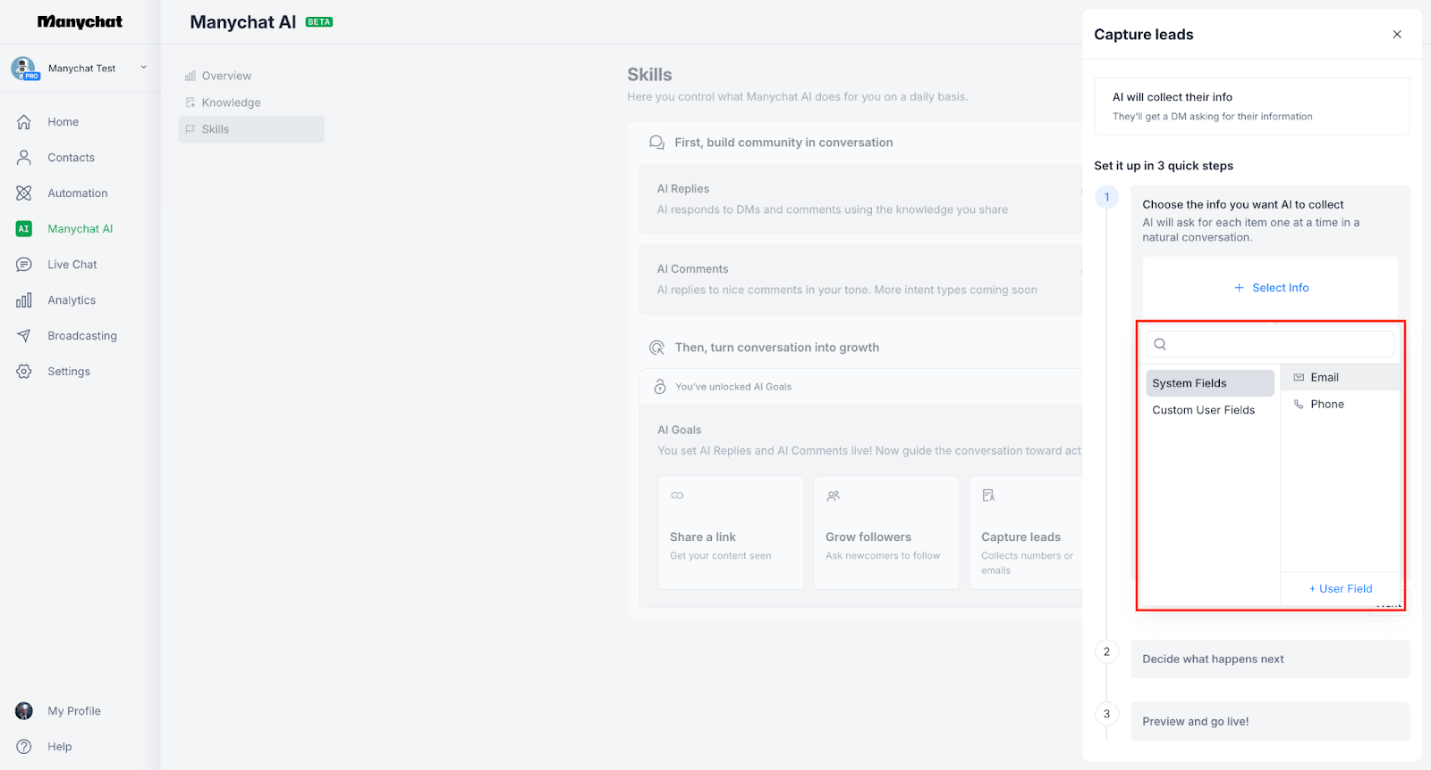
Task: Open Settings via the gear icon
Action: click(23, 371)
